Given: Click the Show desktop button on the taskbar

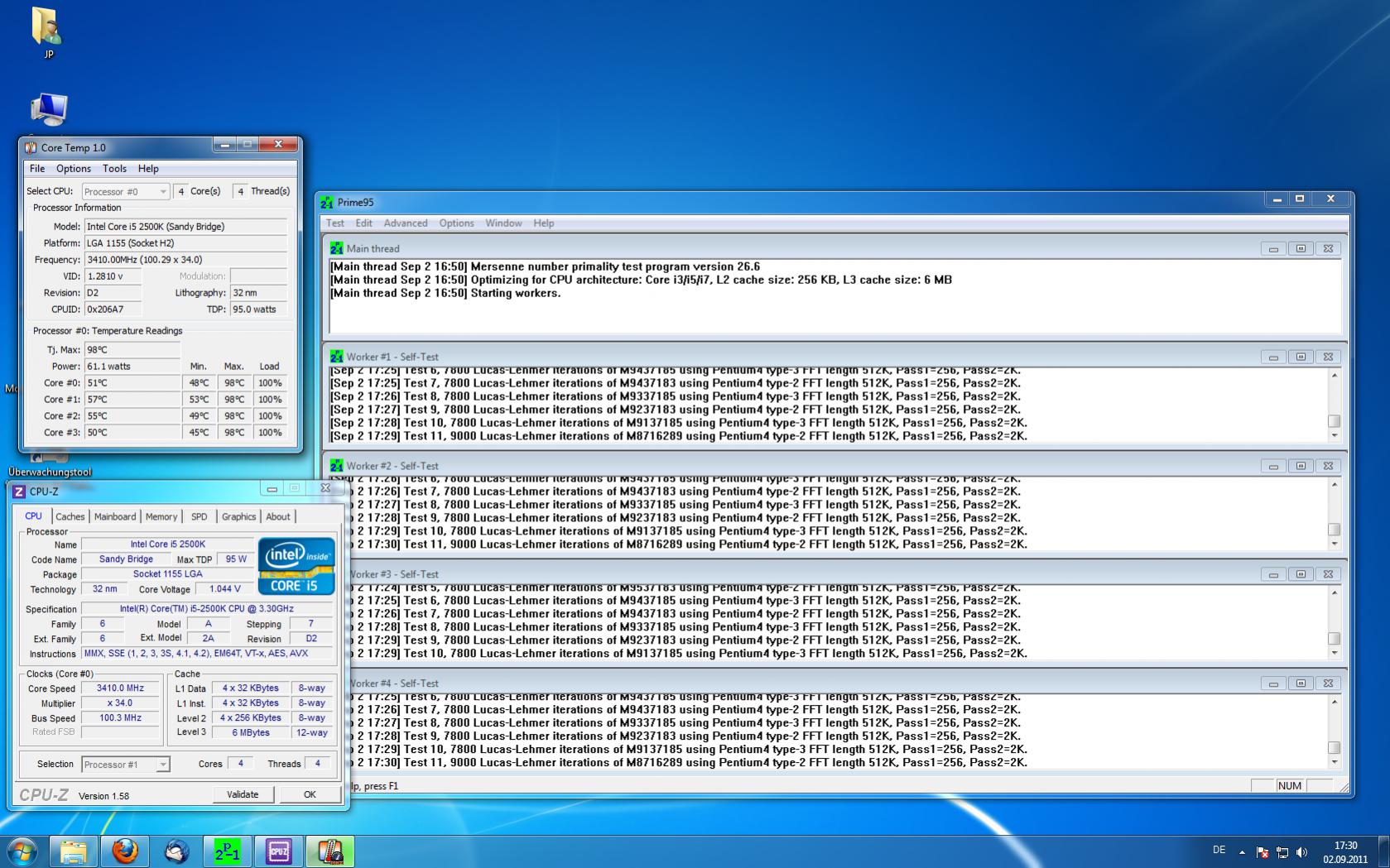Looking at the screenshot, I should (x=1384, y=851).
